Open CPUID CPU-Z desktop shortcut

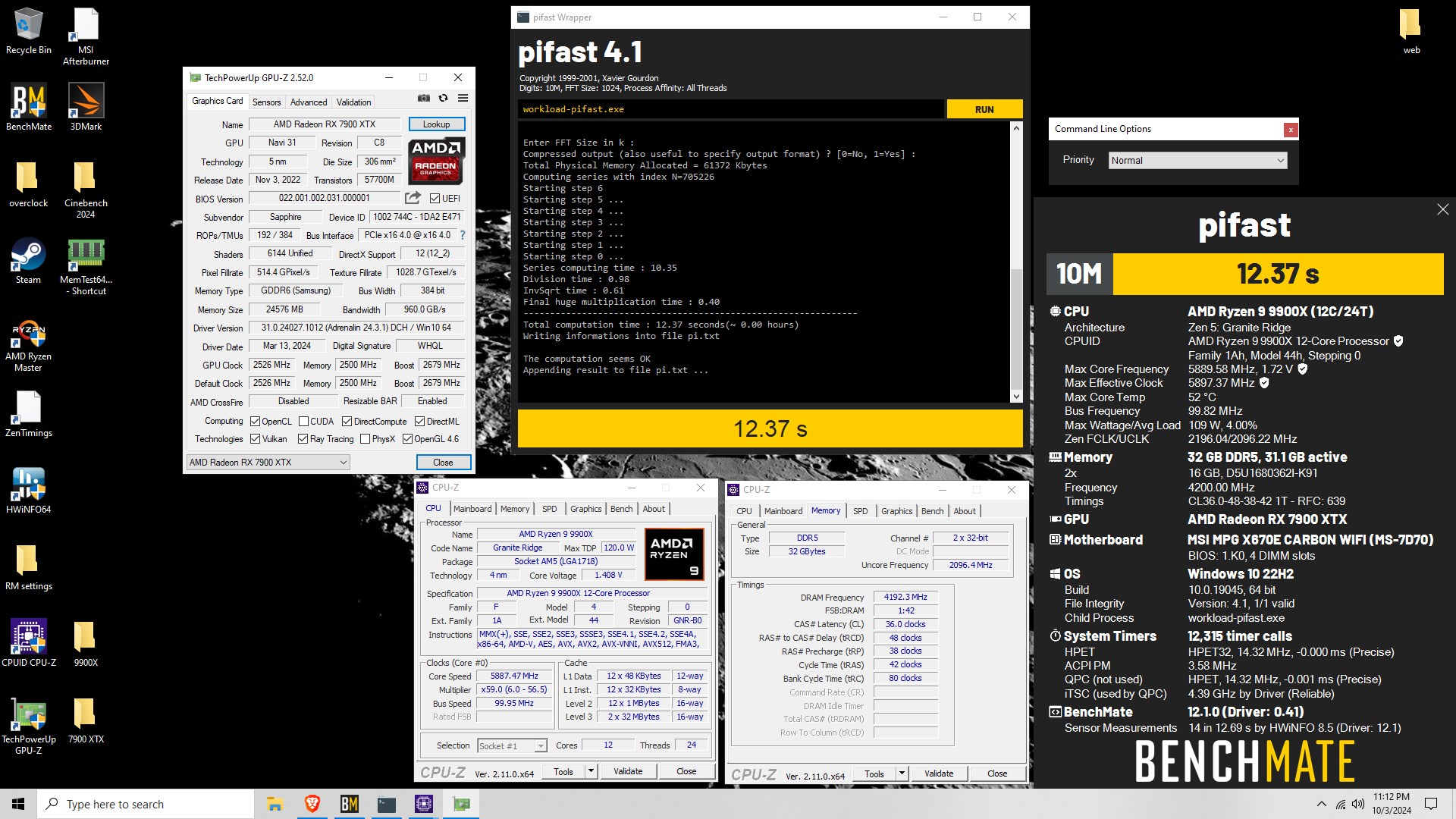29,643
